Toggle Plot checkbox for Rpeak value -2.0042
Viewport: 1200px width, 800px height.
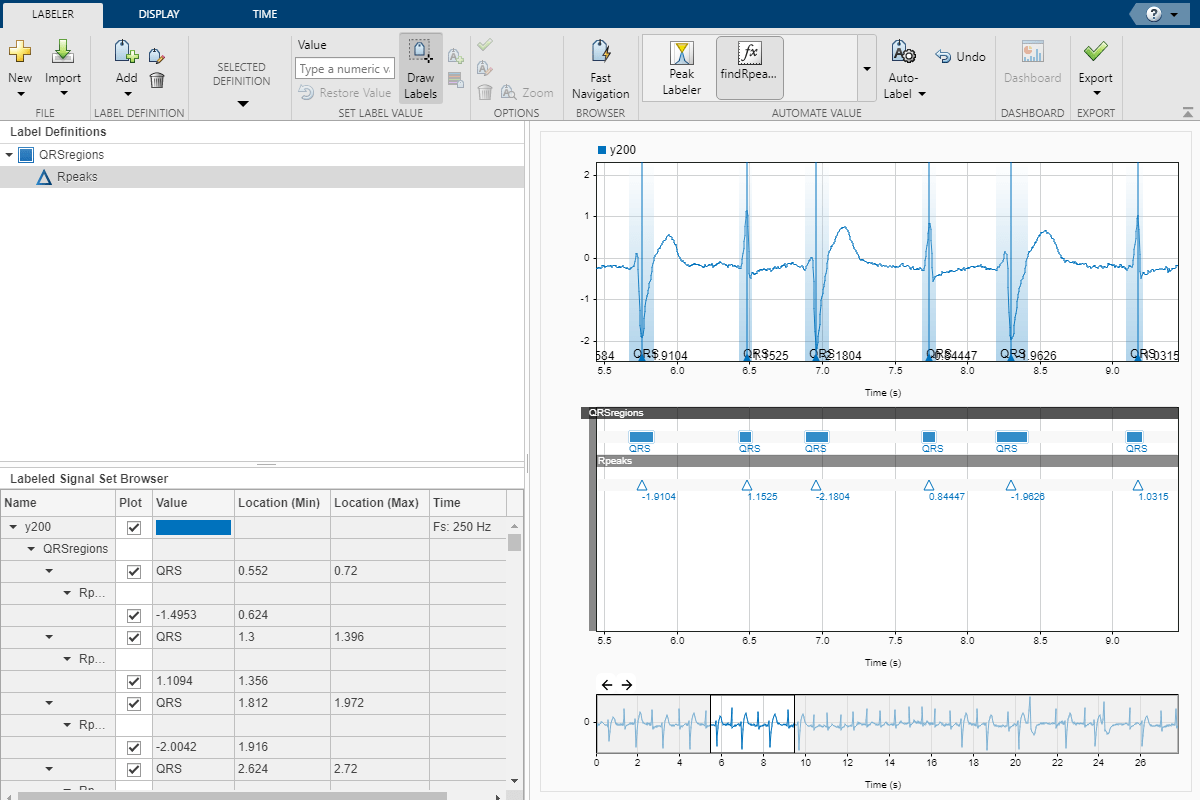pyautogui.click(x=134, y=748)
